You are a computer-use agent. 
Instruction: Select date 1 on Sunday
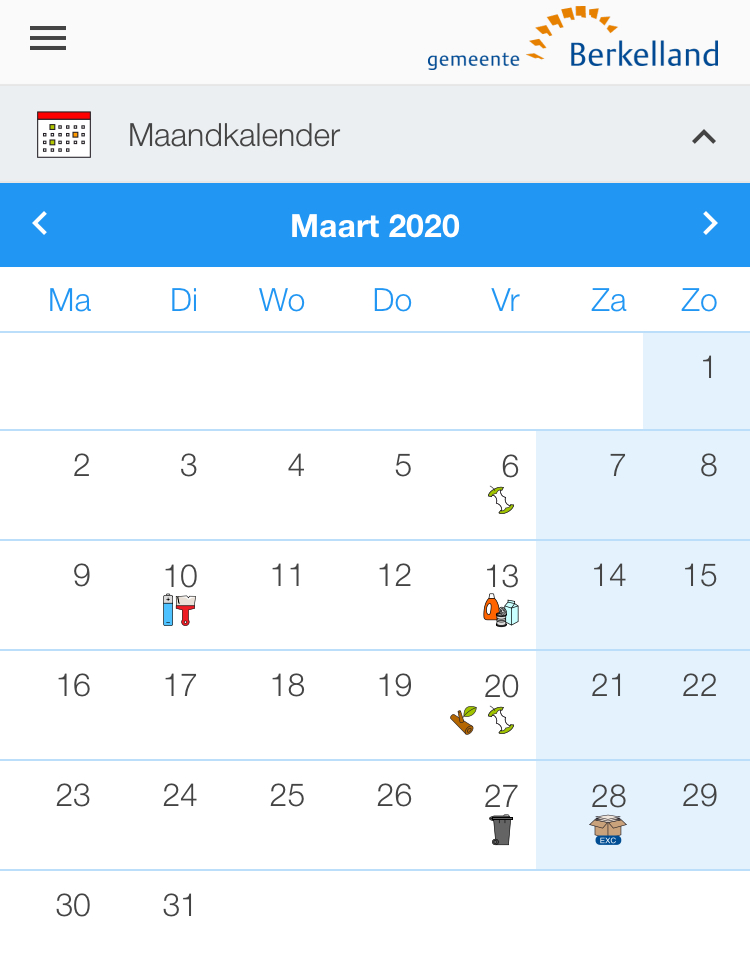(x=708, y=367)
